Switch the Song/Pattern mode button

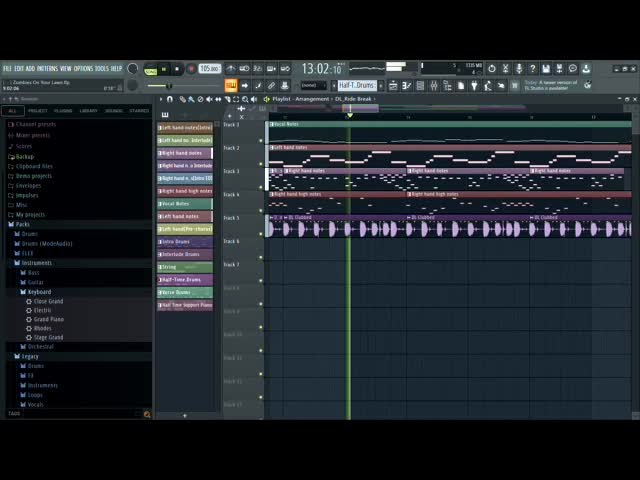tap(151, 70)
